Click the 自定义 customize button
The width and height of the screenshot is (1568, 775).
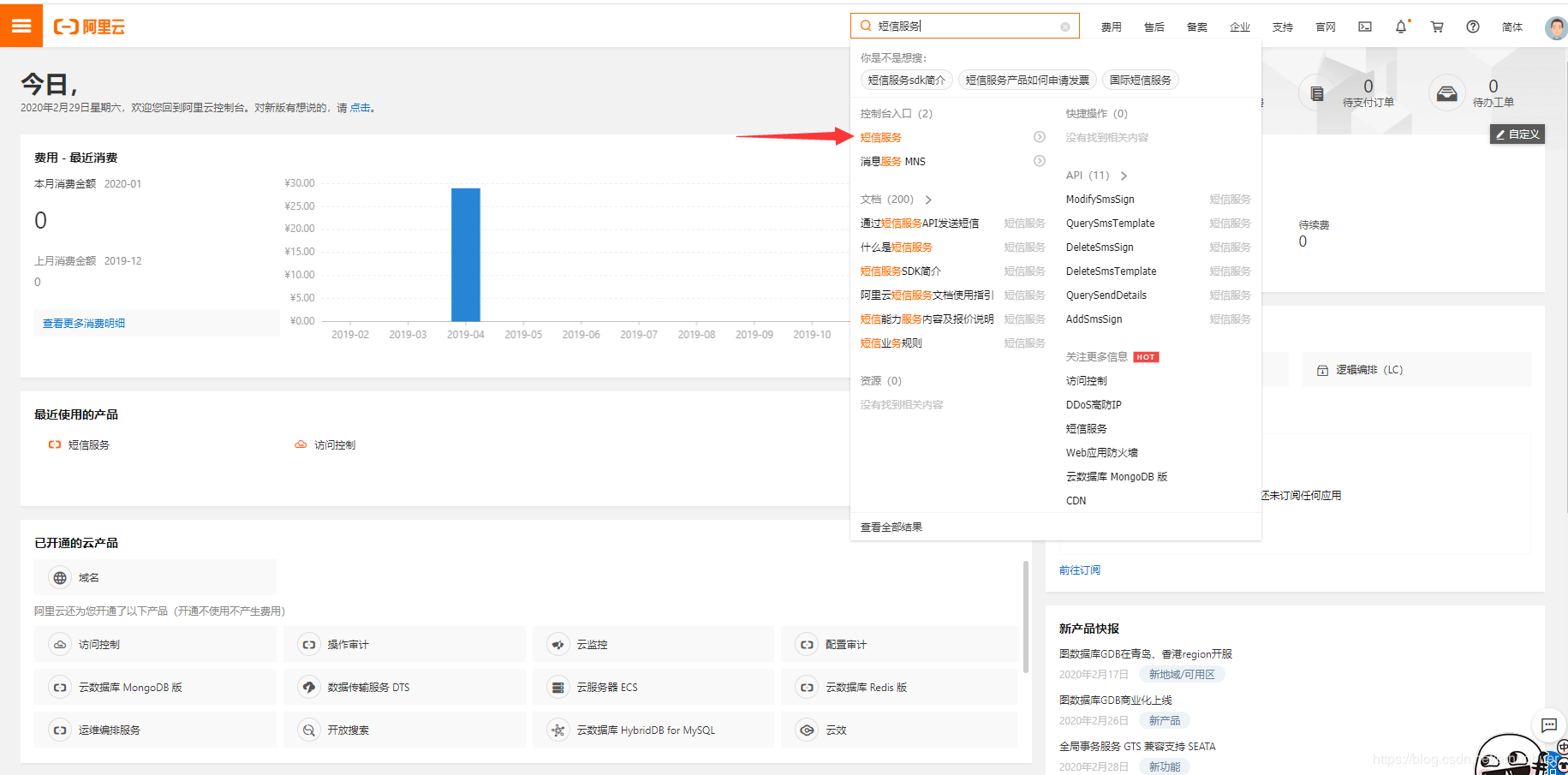pyautogui.click(x=1517, y=134)
